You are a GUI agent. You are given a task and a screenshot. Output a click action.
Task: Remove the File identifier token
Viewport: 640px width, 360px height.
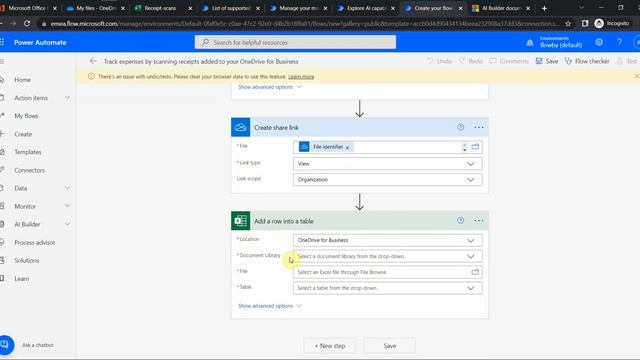tap(348, 147)
